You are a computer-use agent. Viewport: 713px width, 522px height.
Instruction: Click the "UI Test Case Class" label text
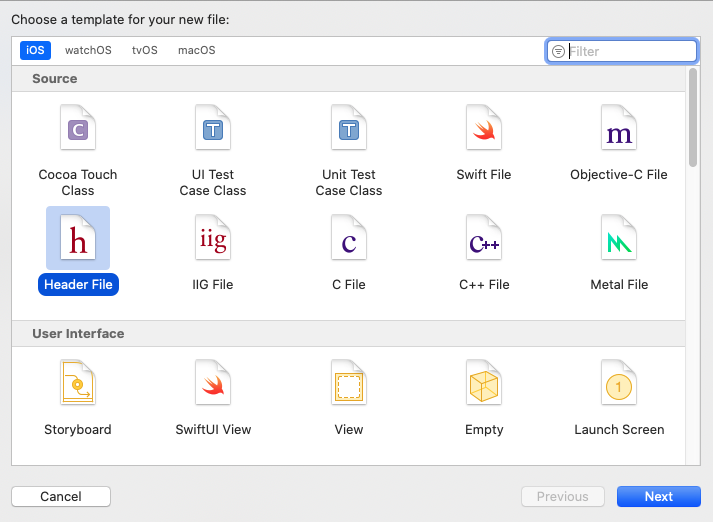213,182
